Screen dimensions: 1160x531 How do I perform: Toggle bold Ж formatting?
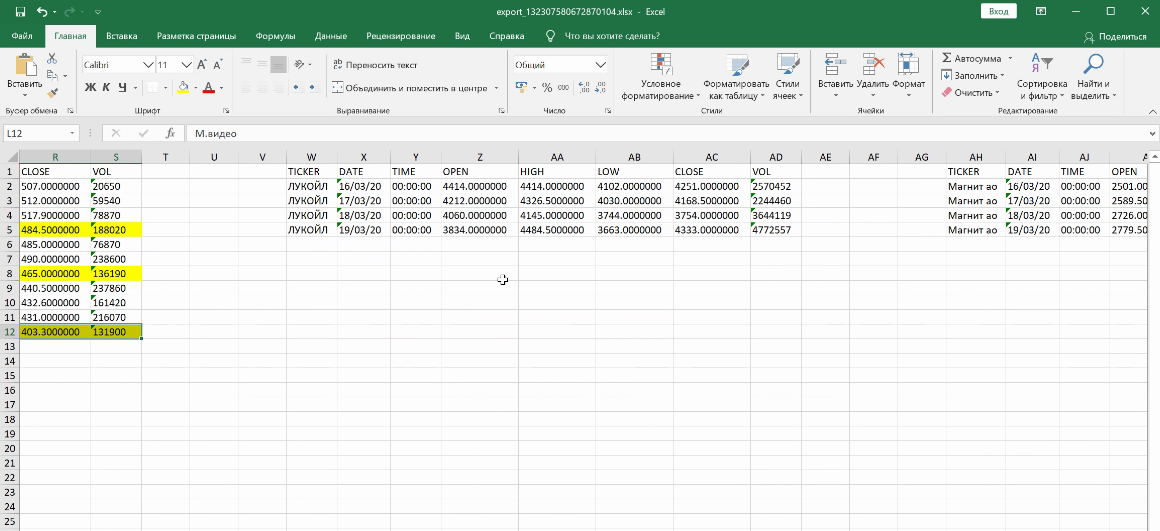90,88
